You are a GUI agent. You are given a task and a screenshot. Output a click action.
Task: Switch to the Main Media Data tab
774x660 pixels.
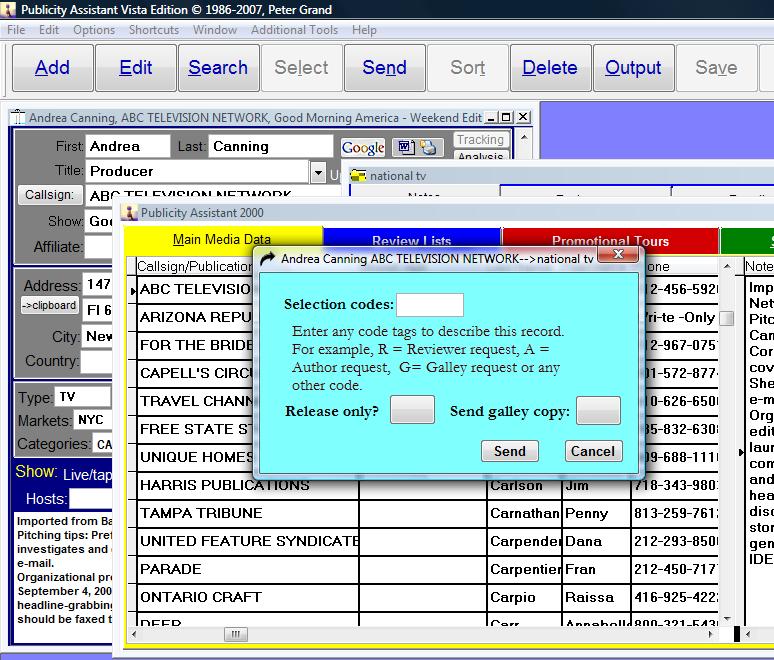coord(223,239)
